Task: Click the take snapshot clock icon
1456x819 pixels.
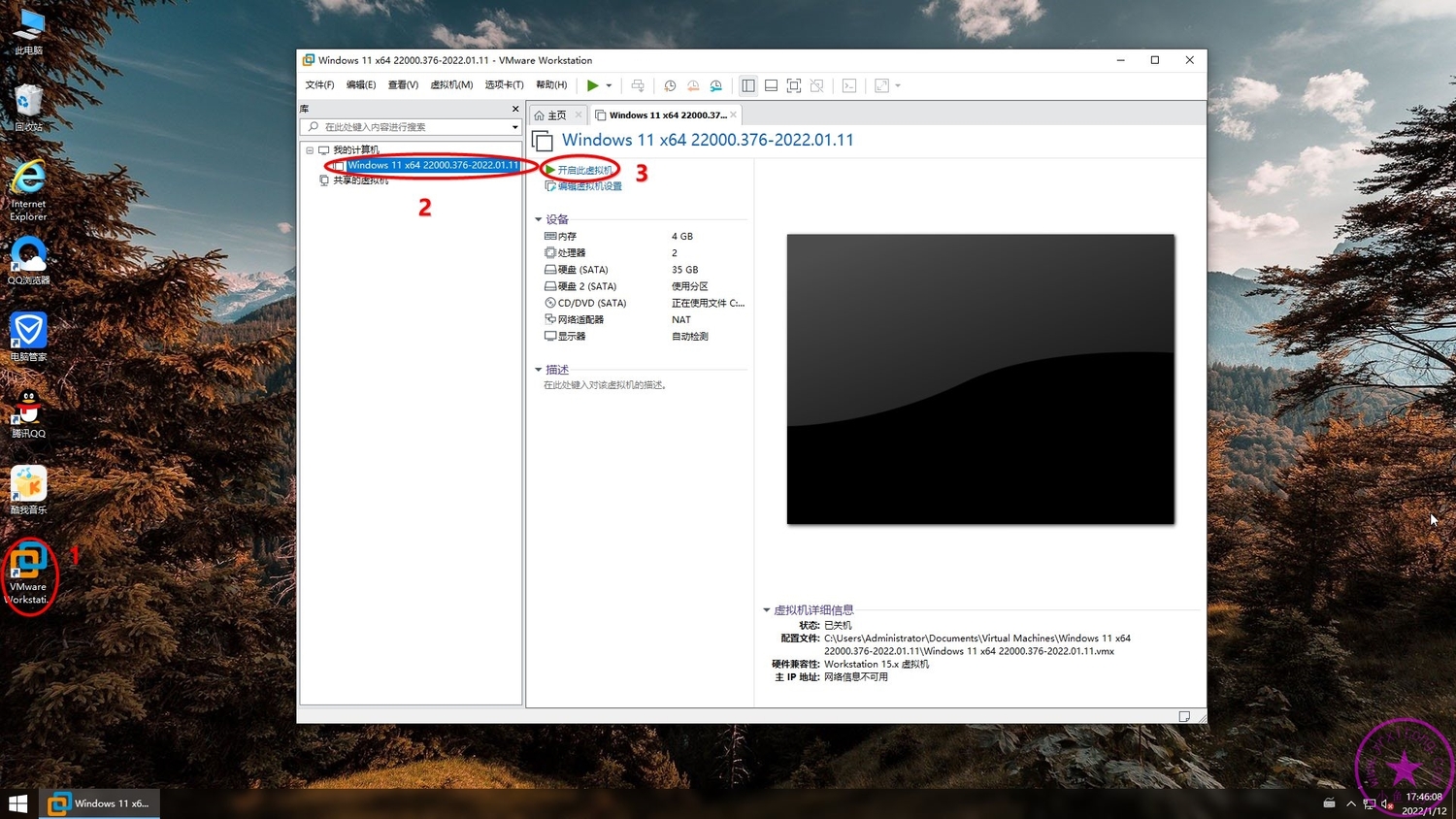Action: pyautogui.click(x=670, y=85)
